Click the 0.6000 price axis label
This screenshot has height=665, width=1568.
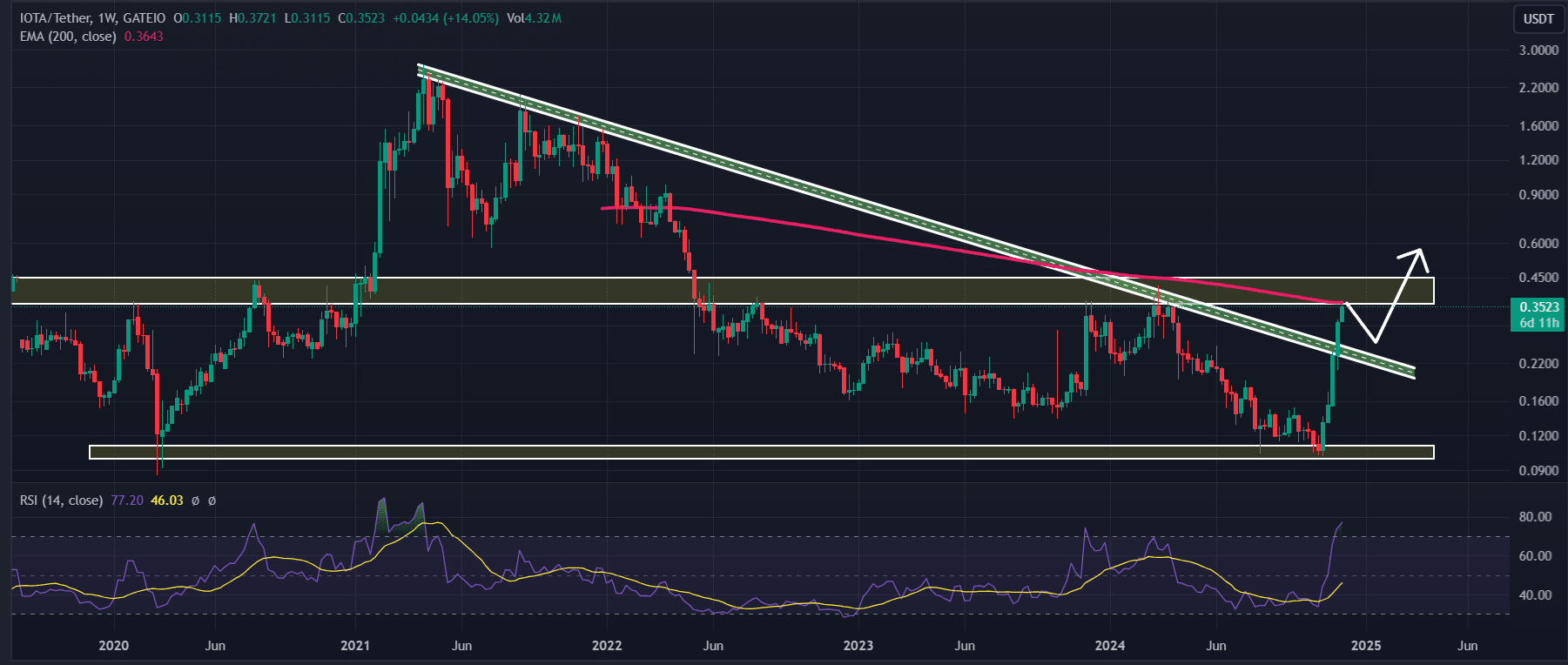pos(1538,244)
